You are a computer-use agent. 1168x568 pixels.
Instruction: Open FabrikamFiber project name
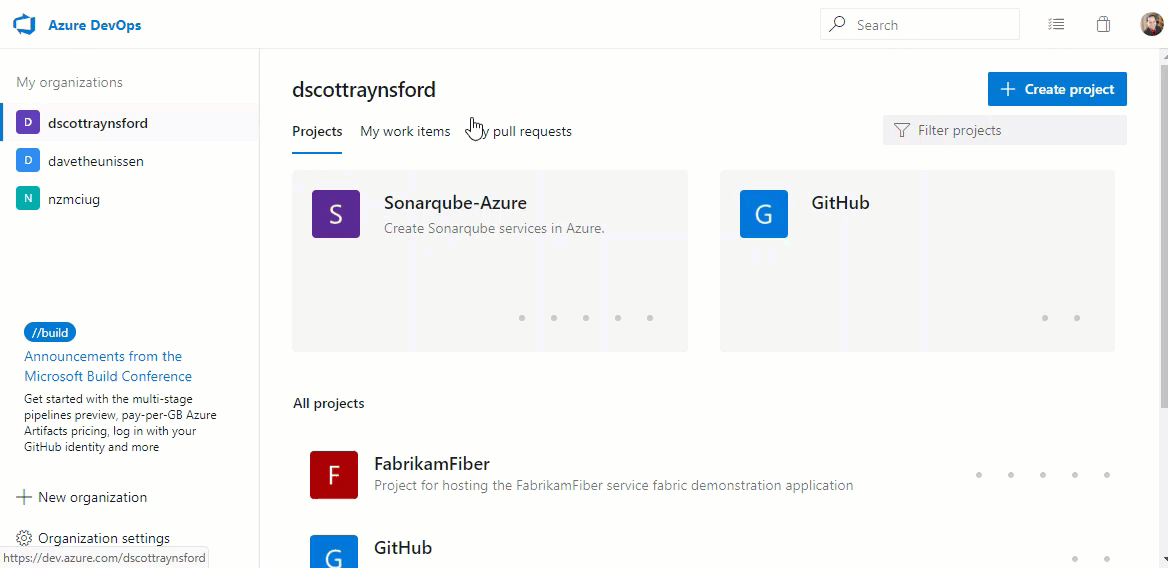click(432, 464)
